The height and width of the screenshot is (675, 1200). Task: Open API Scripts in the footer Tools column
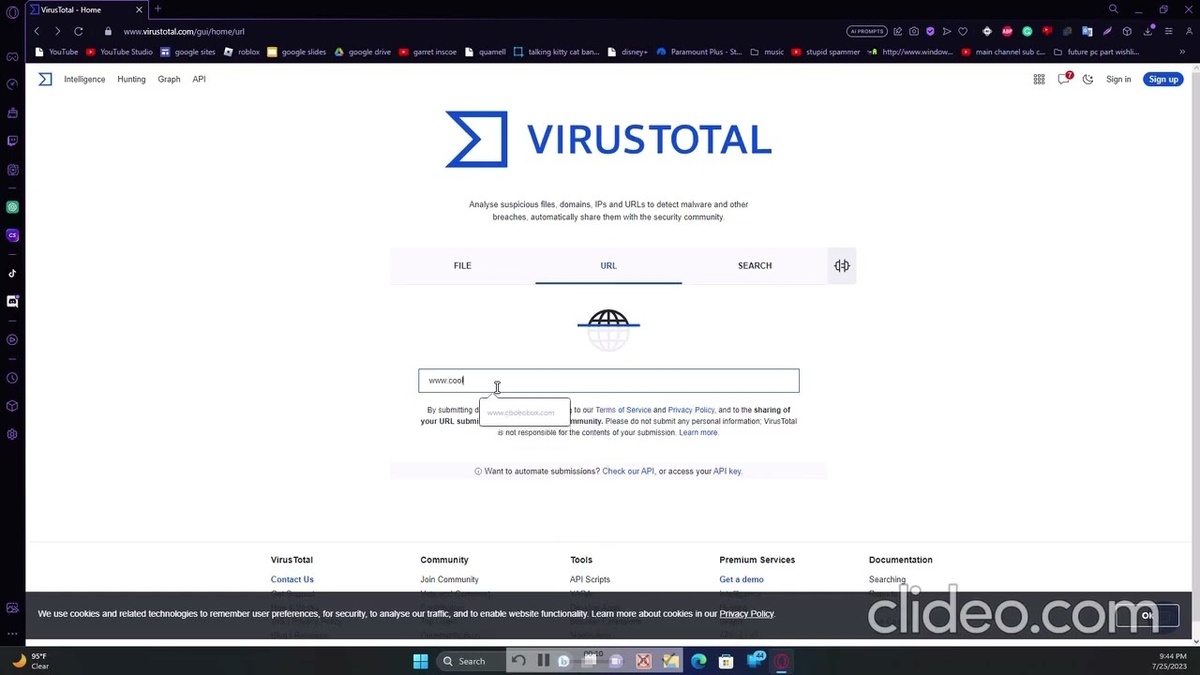(590, 579)
